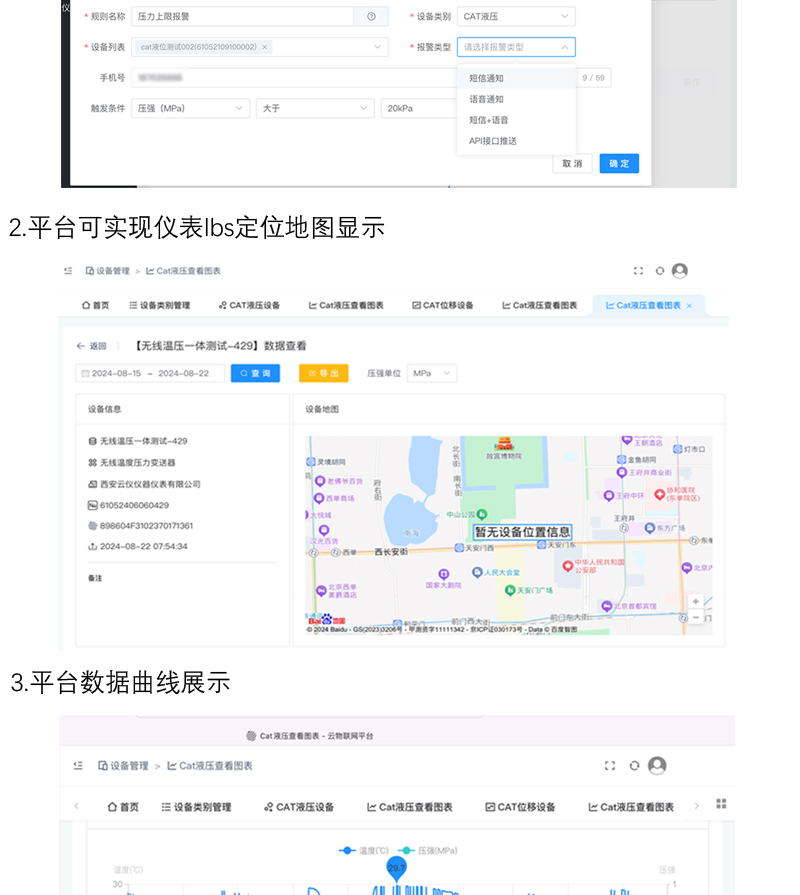Open the user avatar menu in the middle panel
The height and width of the screenshot is (895, 800).
(680, 271)
